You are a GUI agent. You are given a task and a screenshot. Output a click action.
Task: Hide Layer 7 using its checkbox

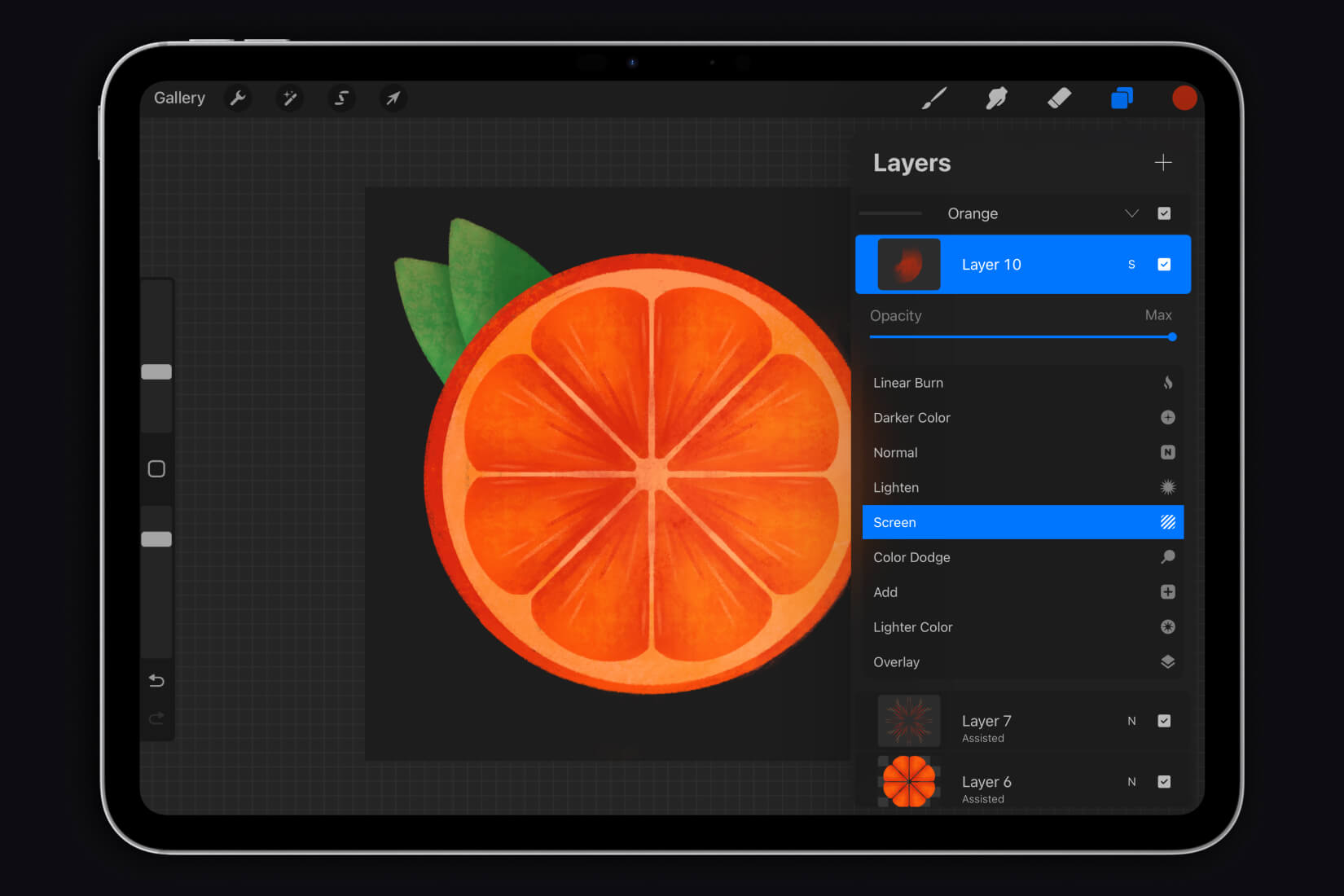point(1164,721)
